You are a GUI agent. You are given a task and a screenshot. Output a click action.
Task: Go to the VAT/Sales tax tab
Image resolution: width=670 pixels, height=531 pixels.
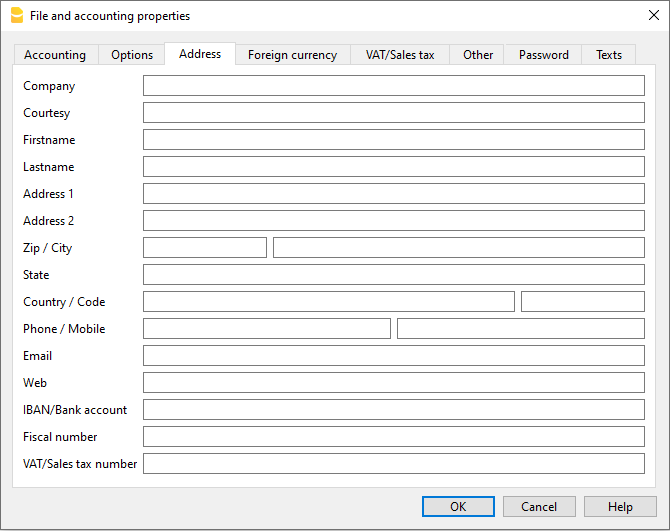(400, 55)
